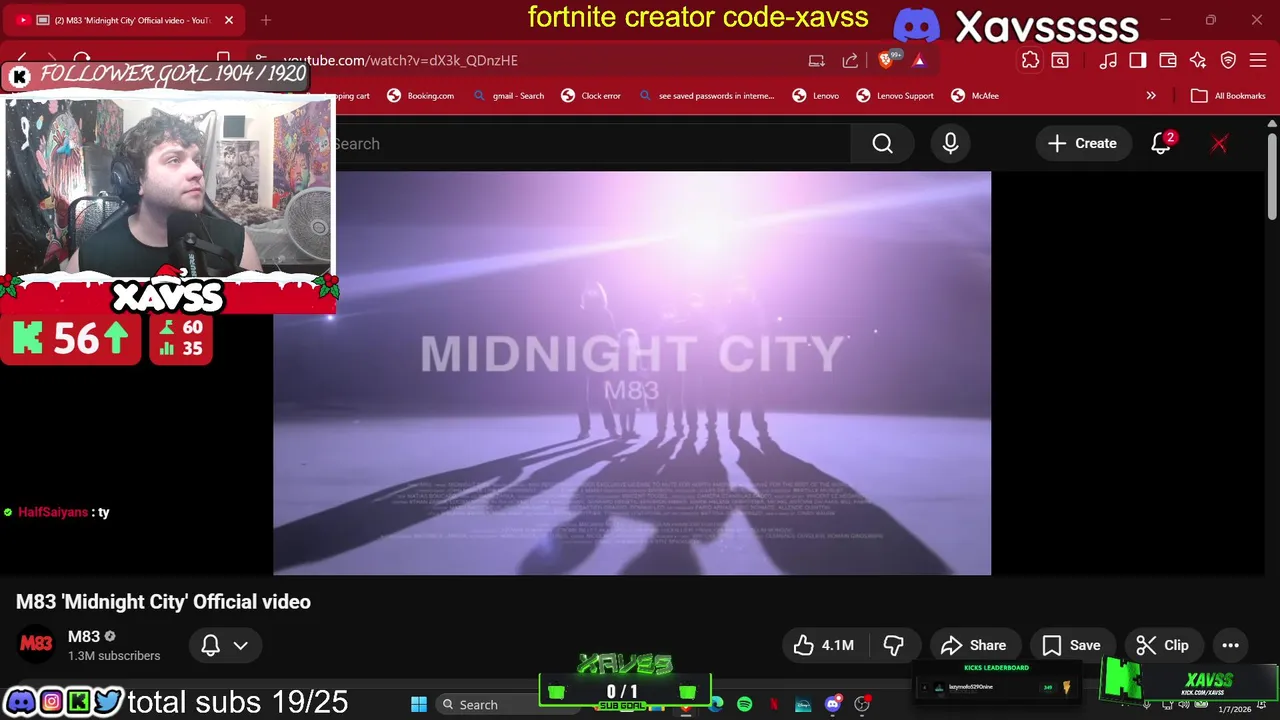Viewport: 1280px width, 720px height.
Task: Open Netflix from the taskbar
Action: click(x=774, y=704)
